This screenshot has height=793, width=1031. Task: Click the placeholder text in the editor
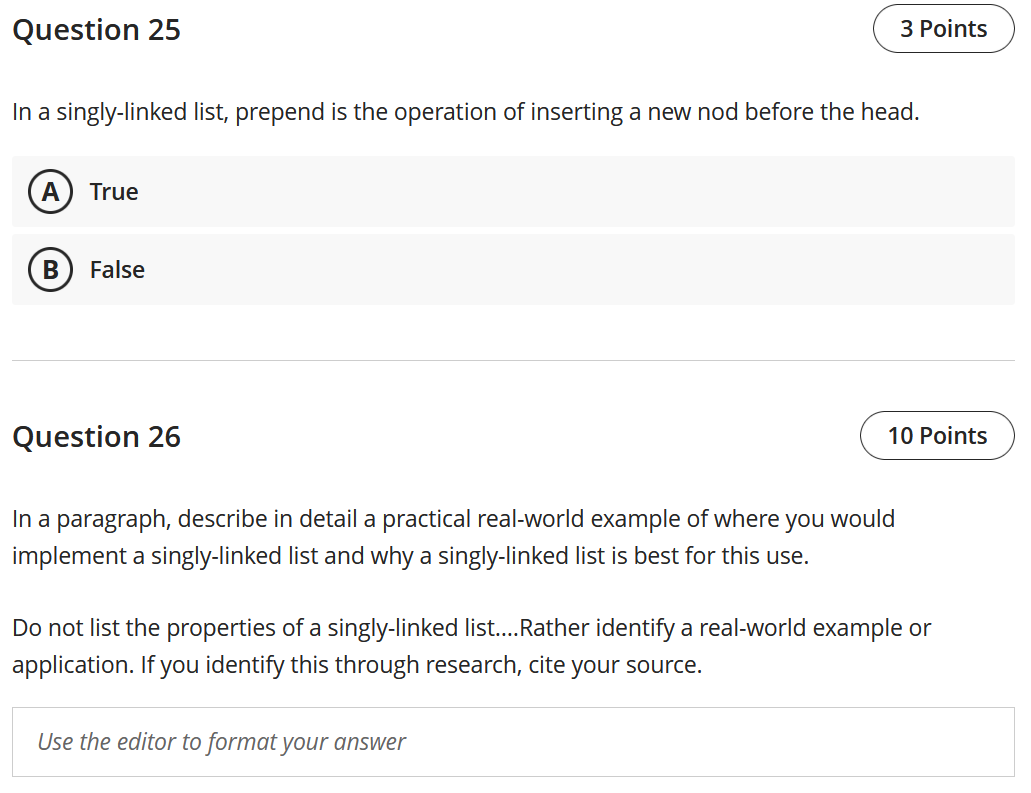(x=221, y=742)
